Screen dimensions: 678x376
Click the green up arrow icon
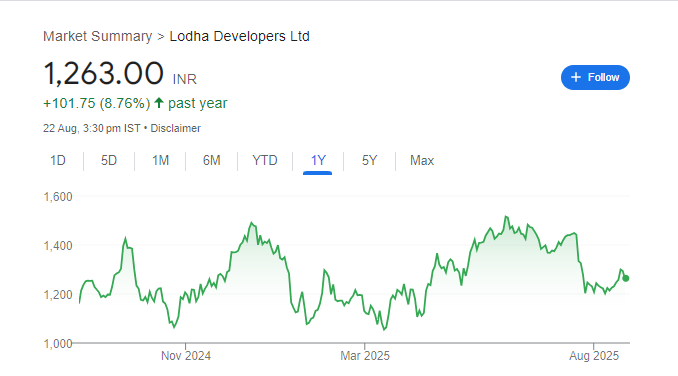(x=159, y=103)
